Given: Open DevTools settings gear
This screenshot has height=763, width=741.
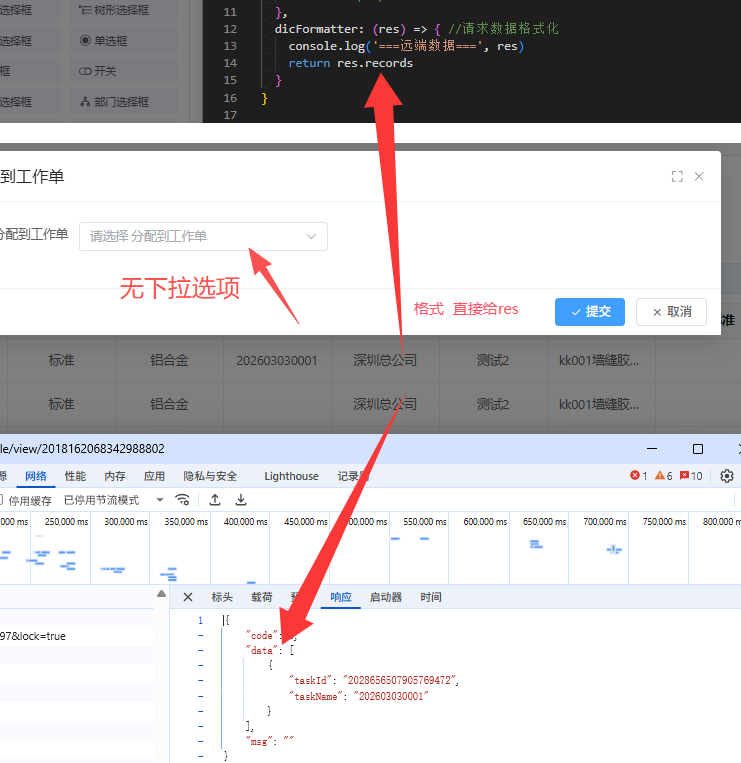Looking at the screenshot, I should (727, 476).
